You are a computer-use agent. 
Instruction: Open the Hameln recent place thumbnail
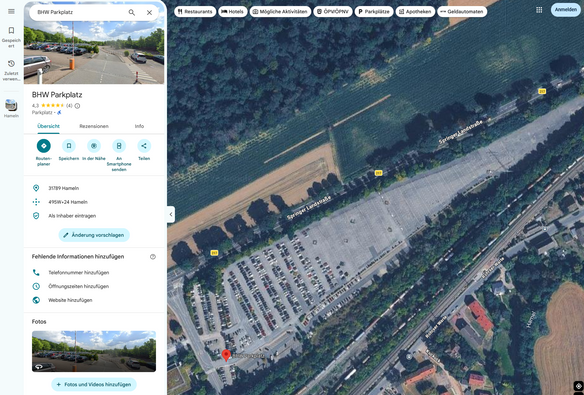point(11,108)
